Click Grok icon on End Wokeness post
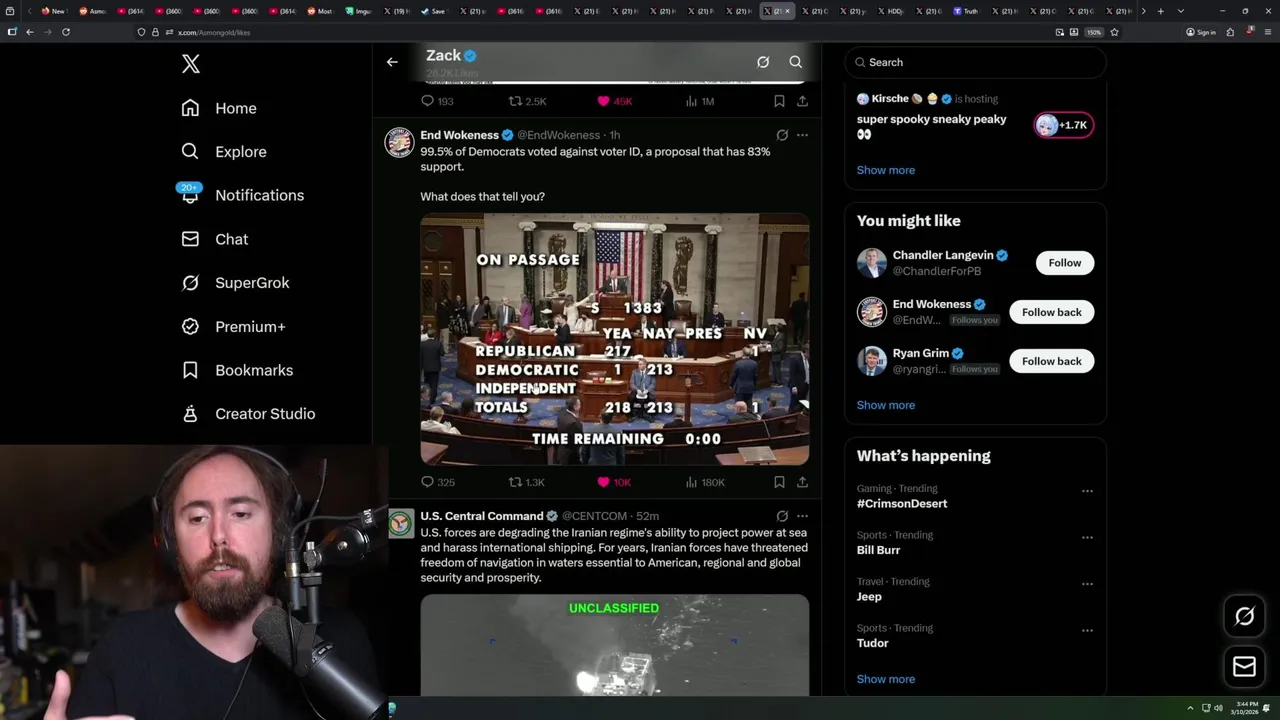1280x720 pixels. point(782,135)
